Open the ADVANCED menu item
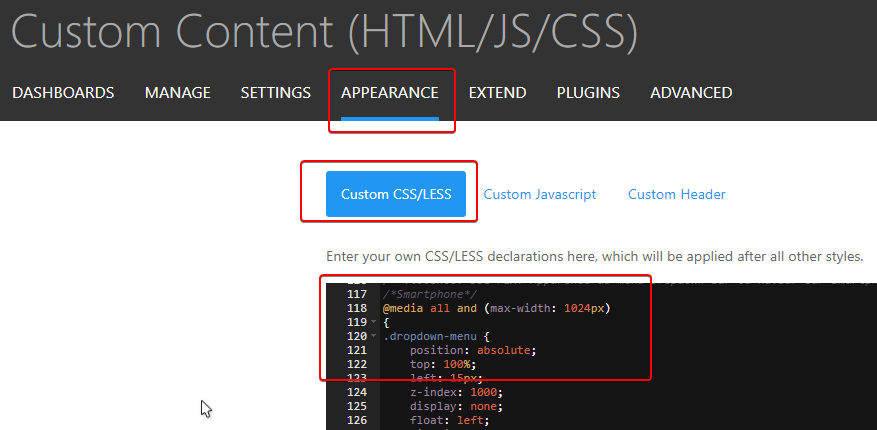The height and width of the screenshot is (430, 877). 691,93
